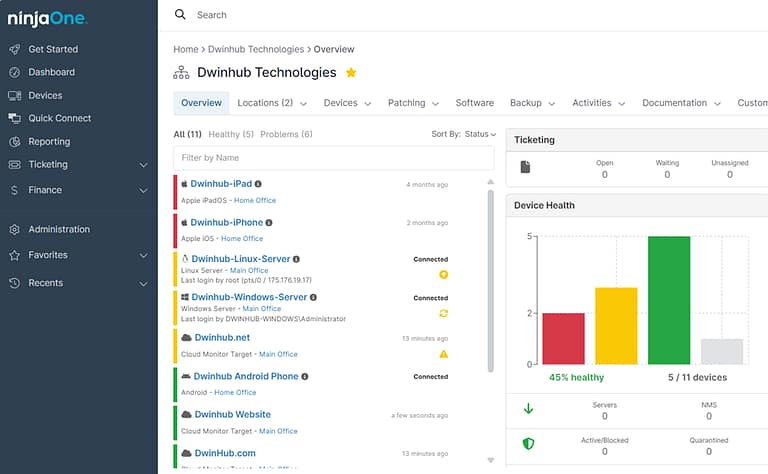Click the yellow status icon on Dwinhub-Linux-Server

(x=444, y=274)
